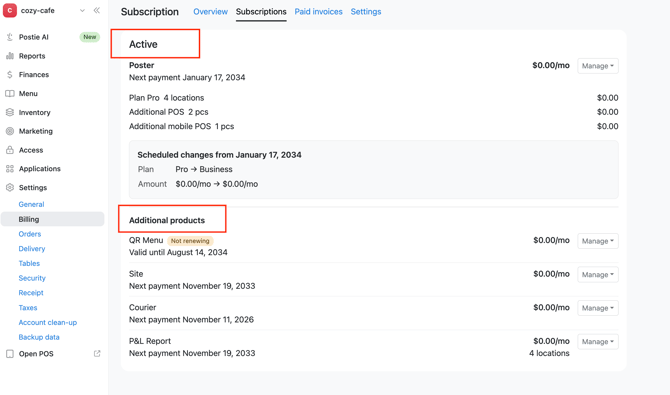Open Manage dropdown for Site
Viewport: 670px width, 395px height.
[x=598, y=274]
